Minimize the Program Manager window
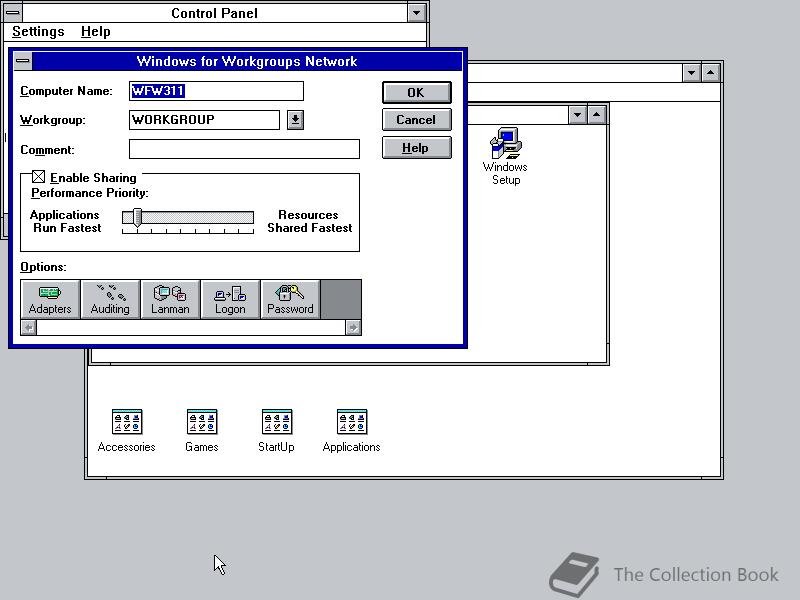 pos(691,73)
